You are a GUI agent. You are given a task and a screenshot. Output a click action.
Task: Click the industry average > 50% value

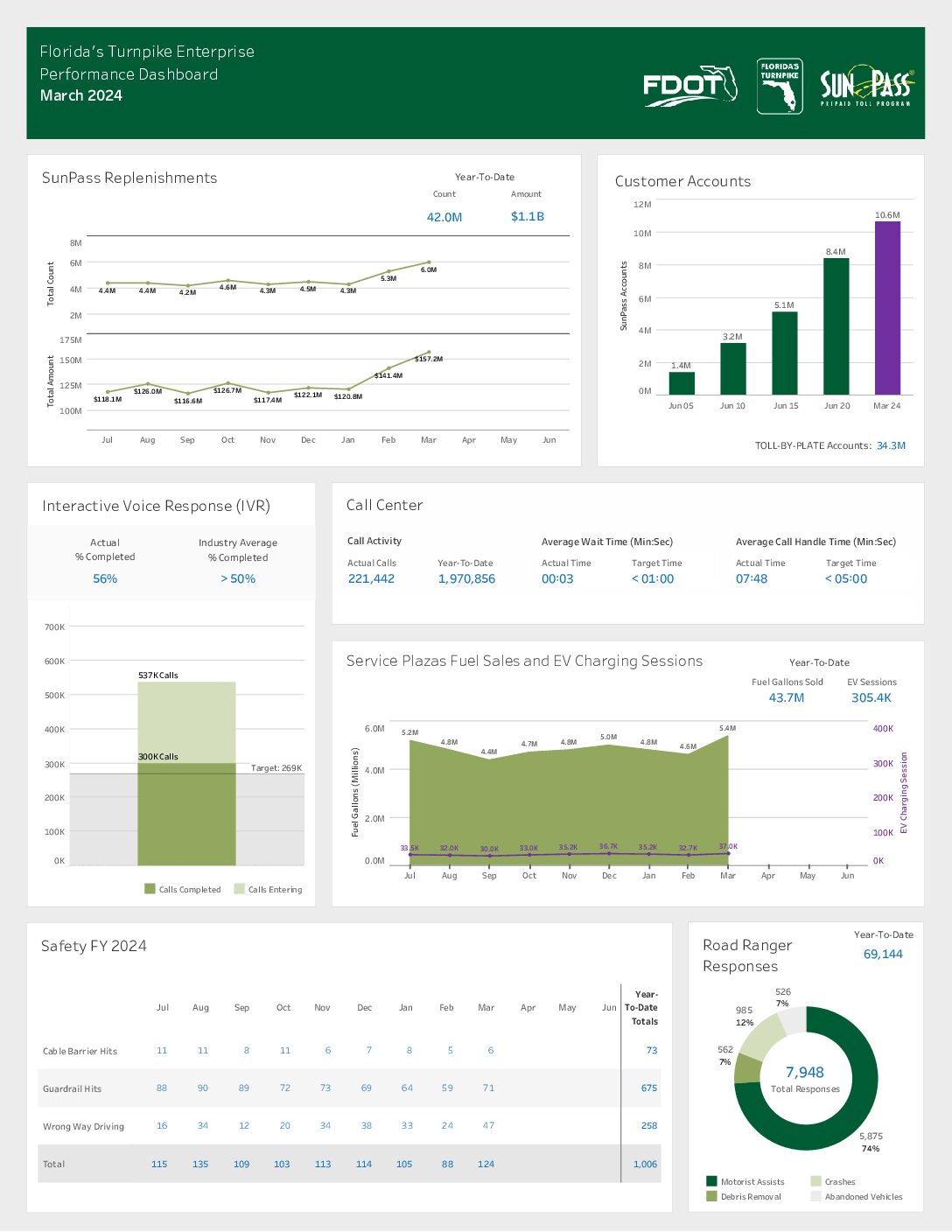[x=238, y=578]
